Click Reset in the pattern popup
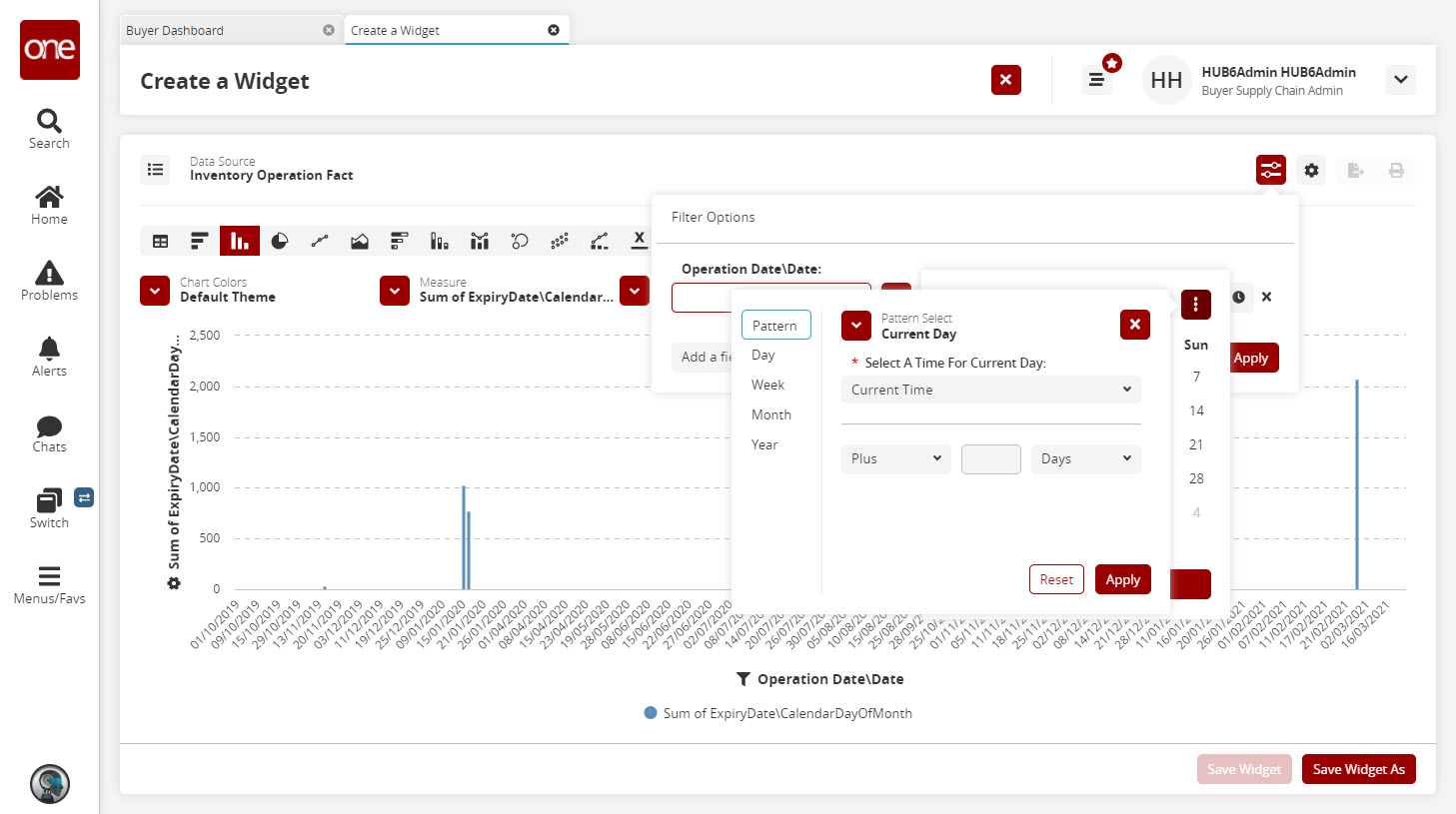1456x814 pixels. tap(1056, 579)
